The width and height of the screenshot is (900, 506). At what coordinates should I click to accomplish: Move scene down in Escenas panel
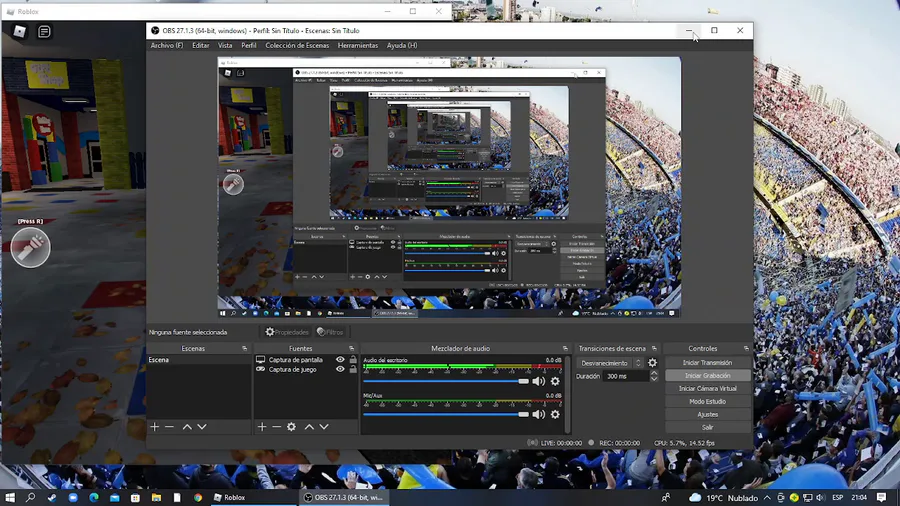coord(202,427)
